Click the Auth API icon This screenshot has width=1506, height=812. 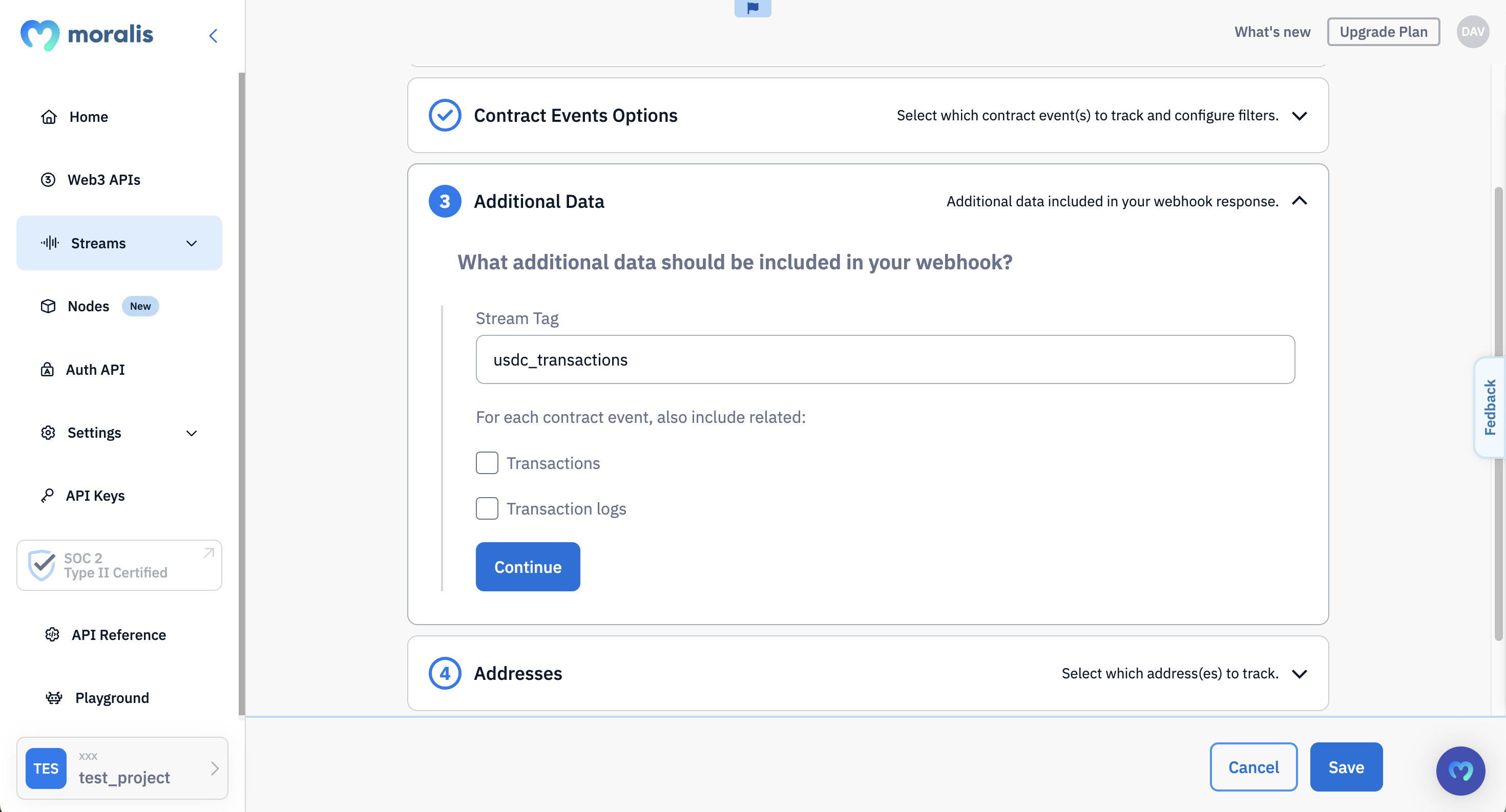point(47,369)
